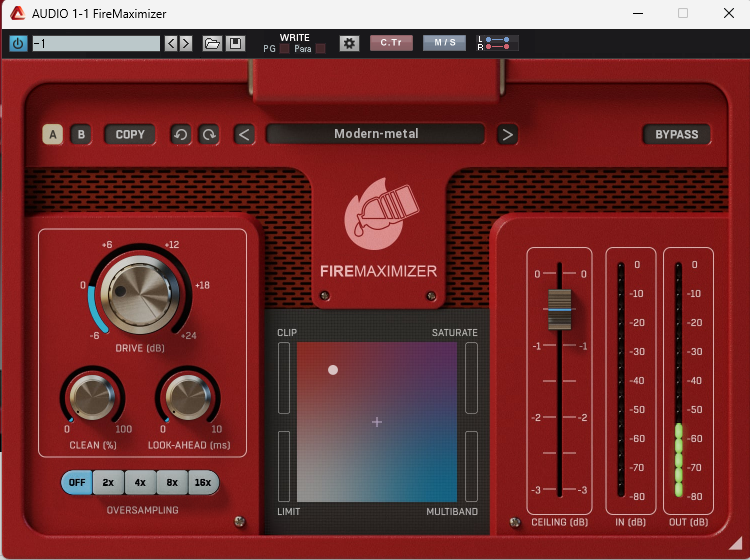Image resolution: width=750 pixels, height=560 pixels.
Task: Set oversampling to 8x
Action: 172,483
